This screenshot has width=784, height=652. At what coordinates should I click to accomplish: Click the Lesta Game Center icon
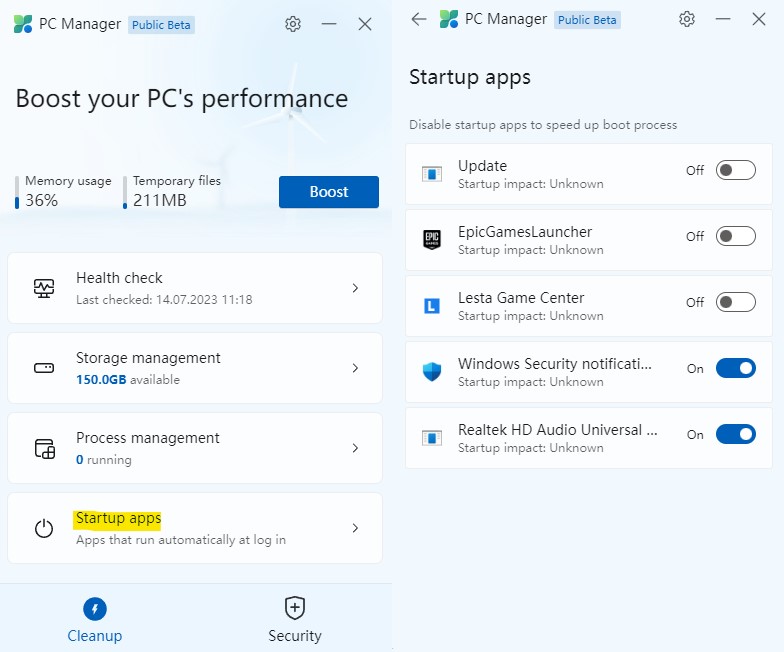click(432, 306)
